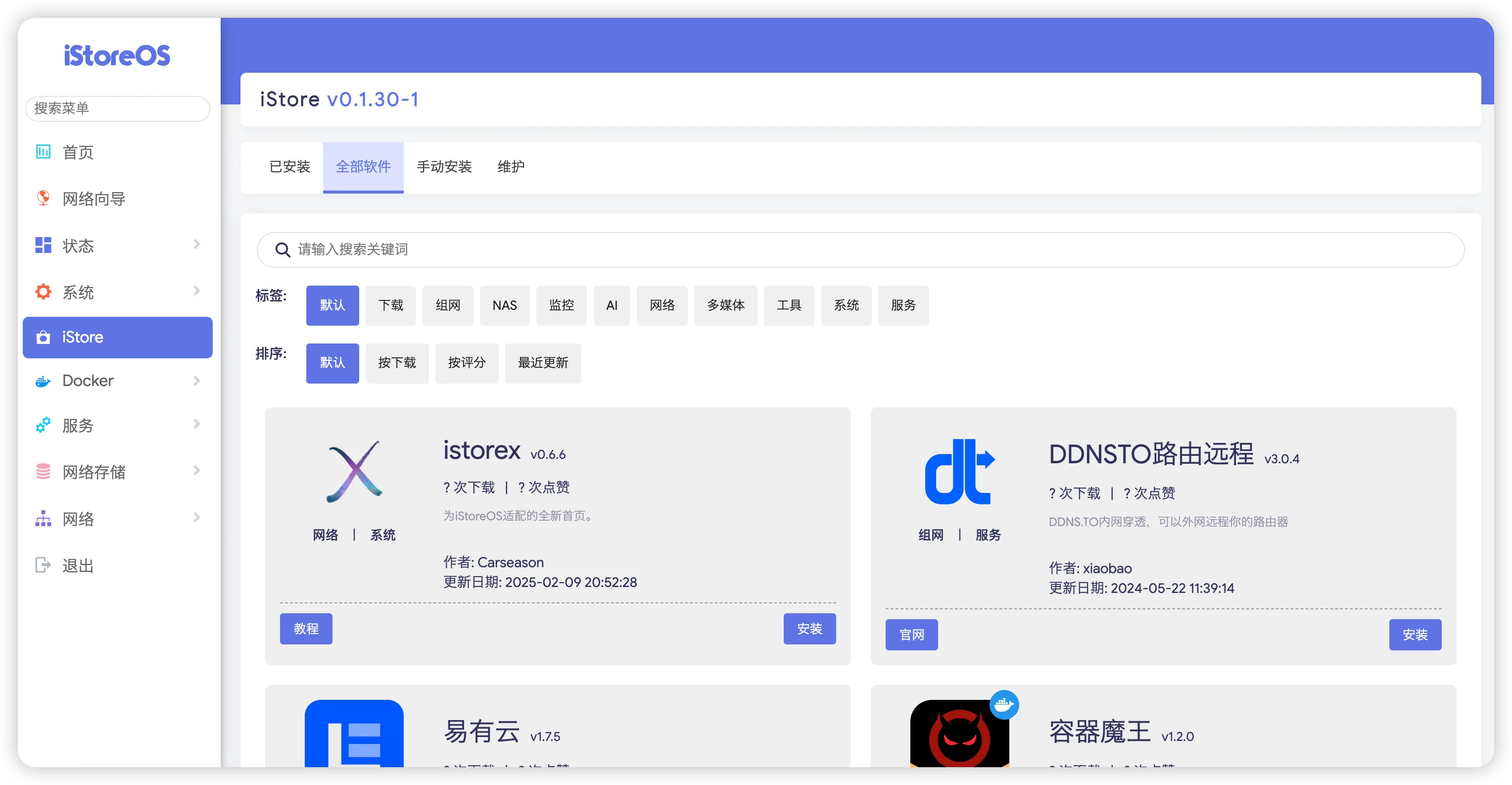Click the network wizard globe icon
Screen dimensions: 1512x785
(43, 198)
